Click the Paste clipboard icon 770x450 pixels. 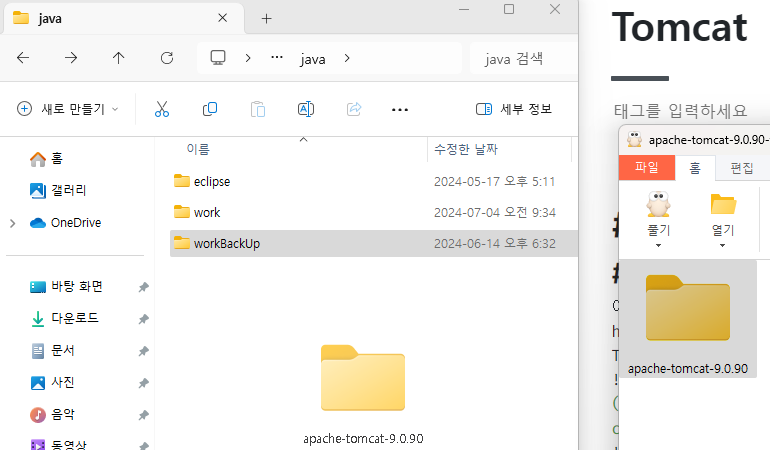coord(258,109)
